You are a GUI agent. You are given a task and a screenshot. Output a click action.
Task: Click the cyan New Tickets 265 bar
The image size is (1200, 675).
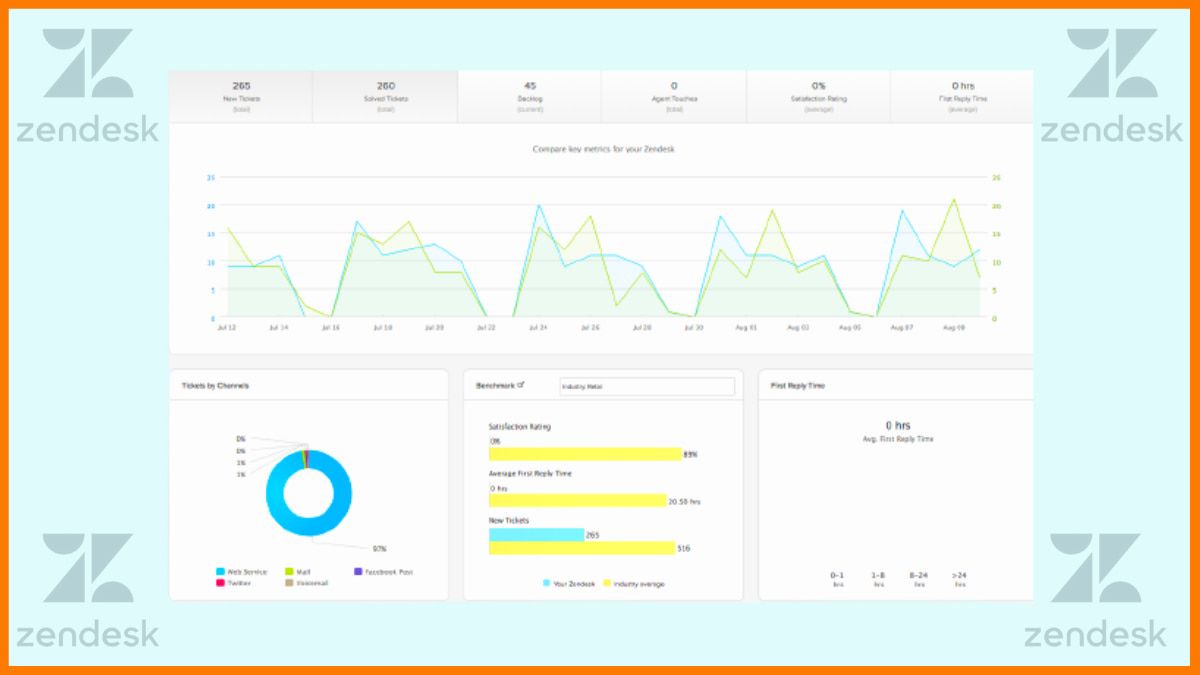[x=536, y=535]
